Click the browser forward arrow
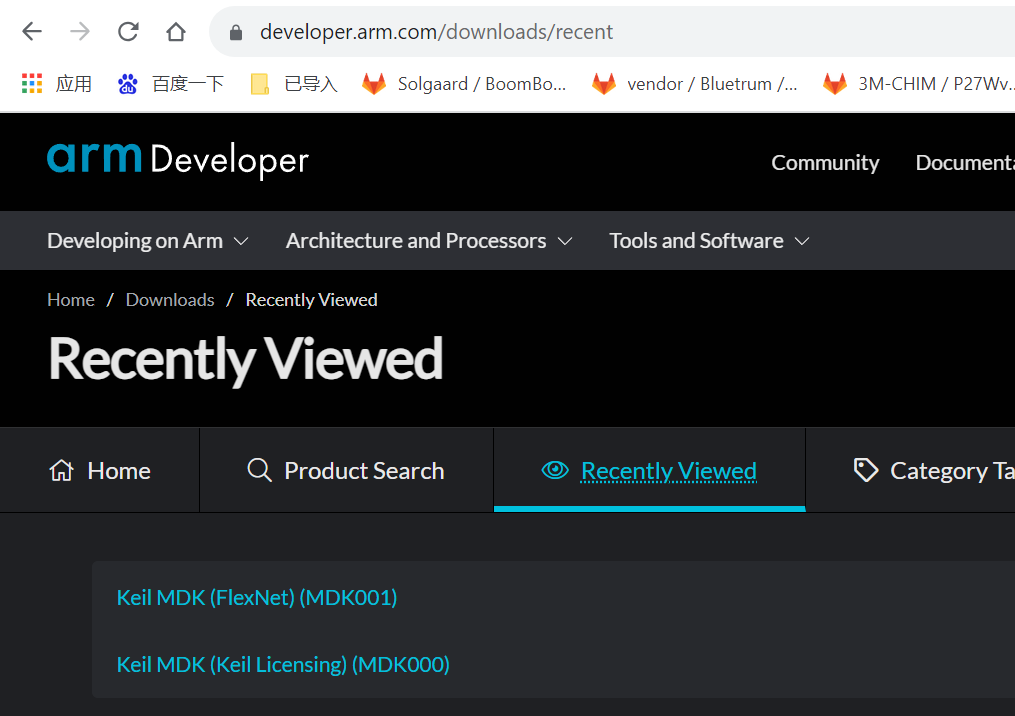 (80, 31)
